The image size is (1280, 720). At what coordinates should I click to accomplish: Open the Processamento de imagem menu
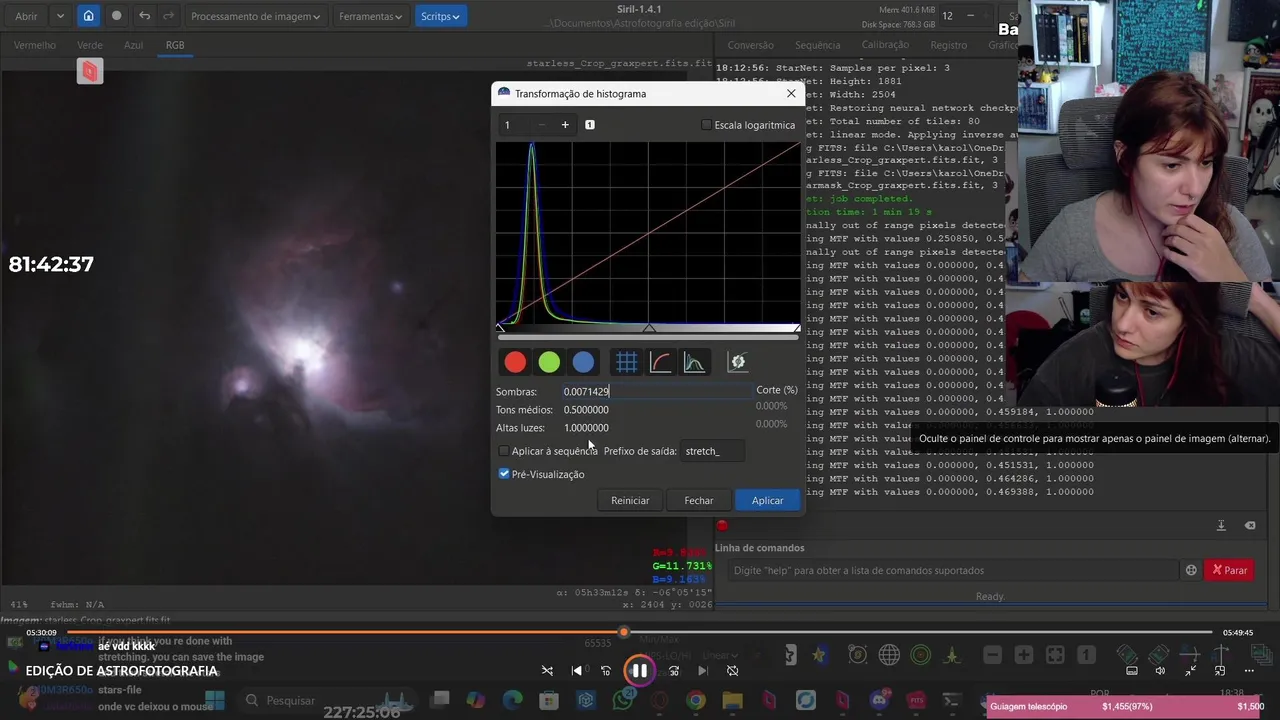click(256, 16)
